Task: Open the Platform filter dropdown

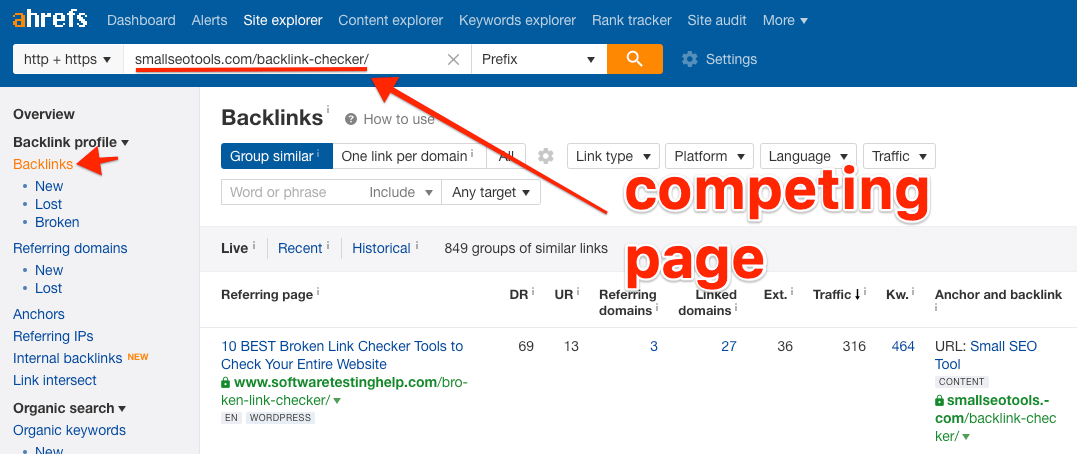Action: point(710,157)
